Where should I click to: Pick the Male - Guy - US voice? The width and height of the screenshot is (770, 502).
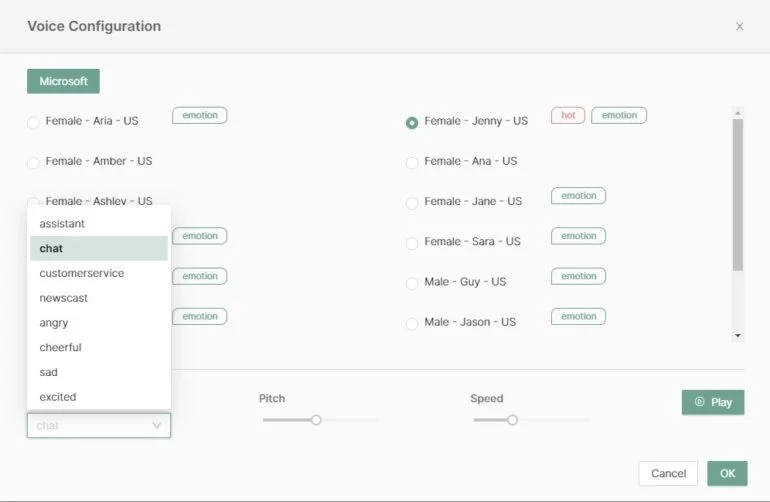point(412,283)
